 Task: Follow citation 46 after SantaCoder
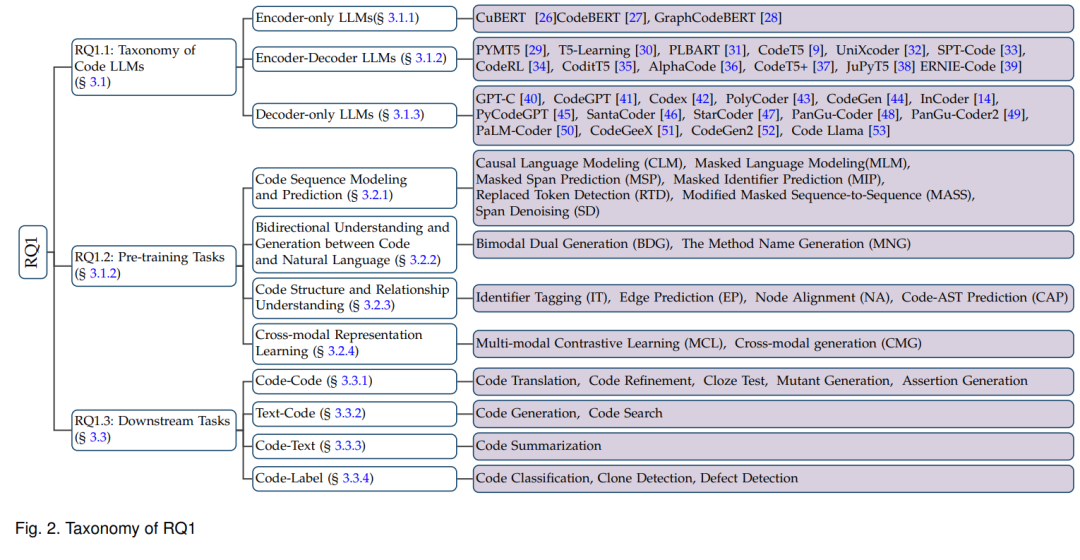coord(670,115)
